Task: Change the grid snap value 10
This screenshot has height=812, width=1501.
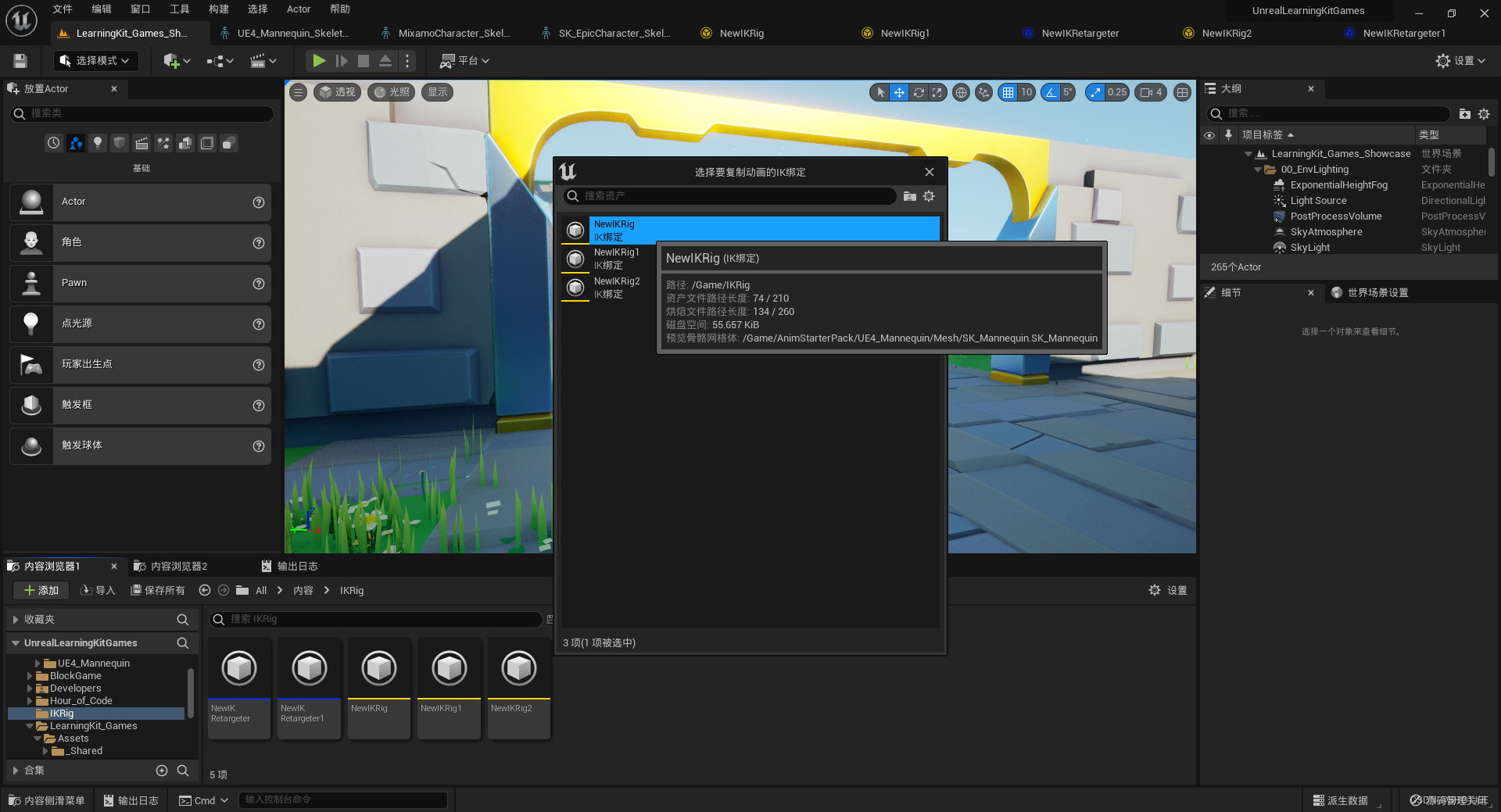Action: (1026, 92)
